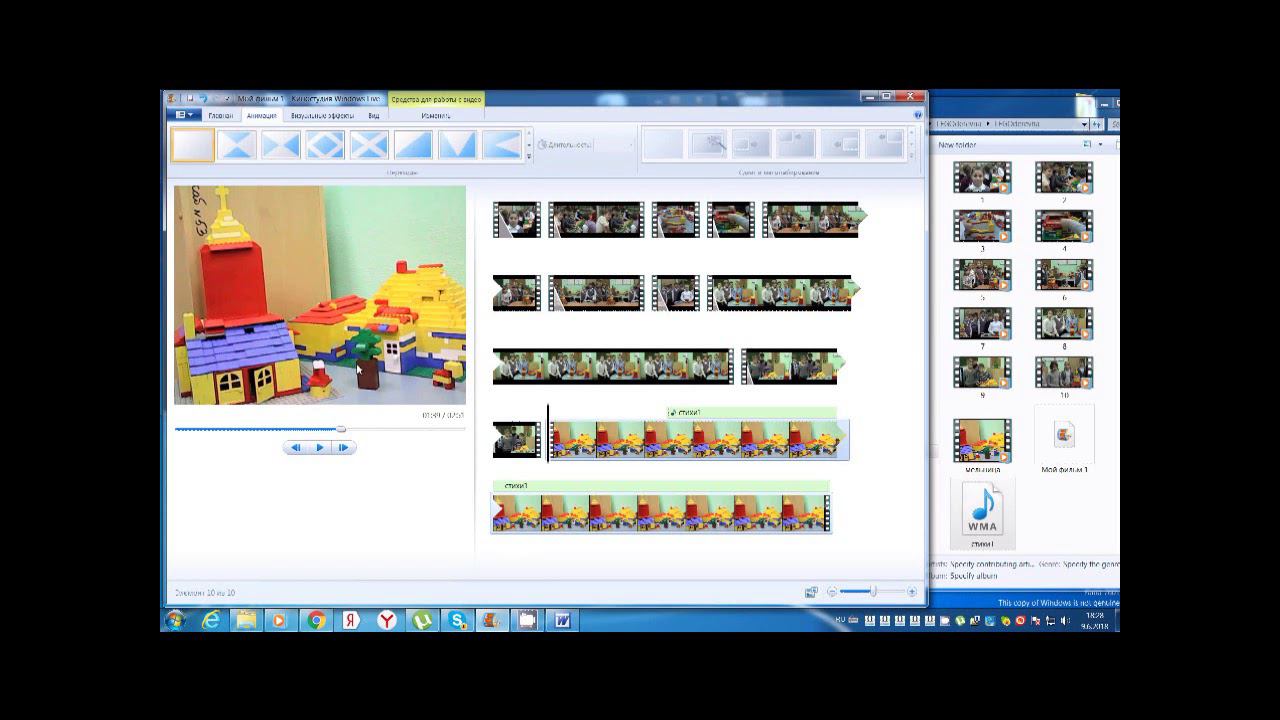The width and height of the screenshot is (1280, 720).
Task: Select video file 9 in Explorer
Action: point(982,374)
